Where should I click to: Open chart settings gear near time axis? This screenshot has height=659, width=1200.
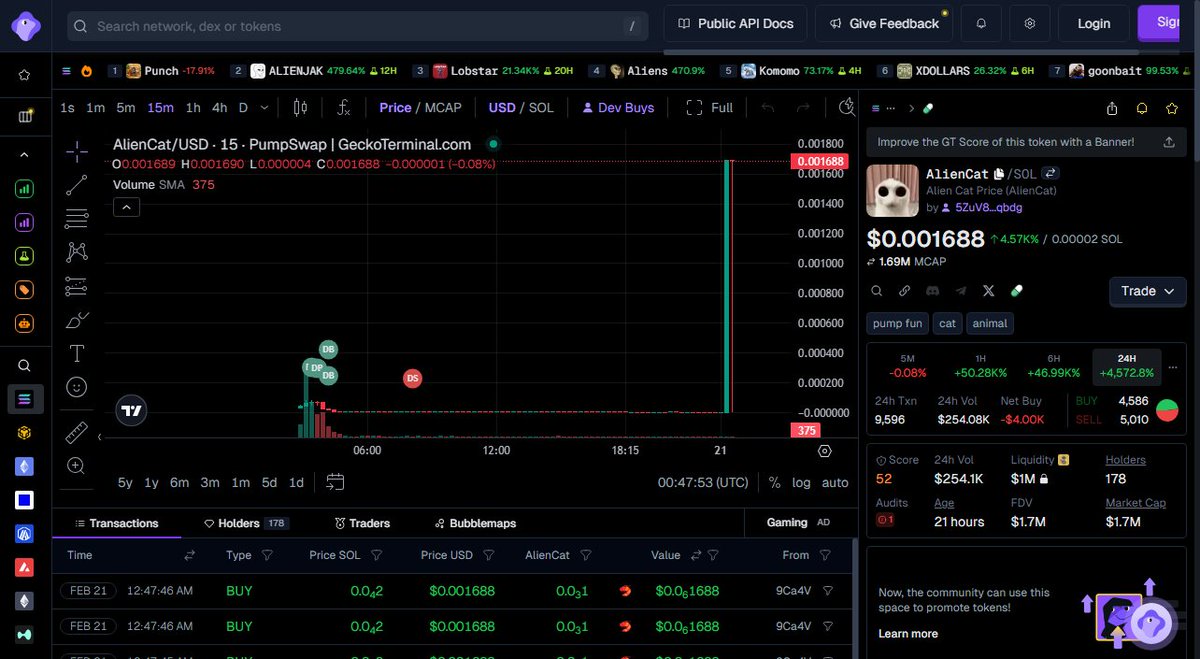pyautogui.click(x=825, y=451)
